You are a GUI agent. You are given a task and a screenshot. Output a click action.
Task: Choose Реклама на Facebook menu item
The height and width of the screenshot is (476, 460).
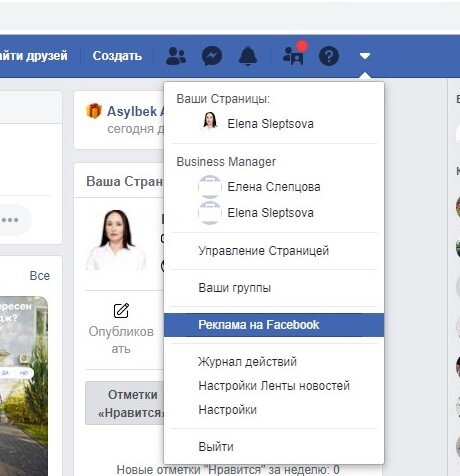coord(274,325)
